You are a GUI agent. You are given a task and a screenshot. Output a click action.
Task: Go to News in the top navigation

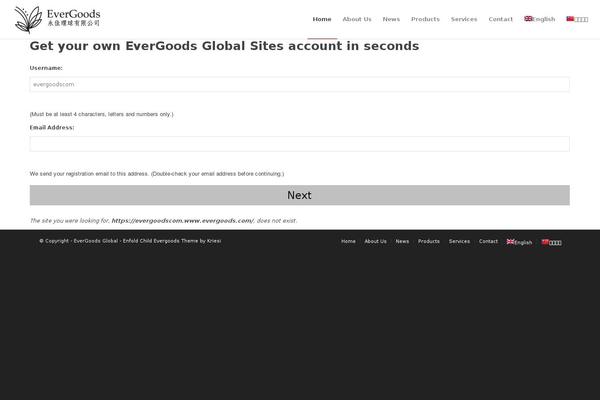(x=391, y=19)
